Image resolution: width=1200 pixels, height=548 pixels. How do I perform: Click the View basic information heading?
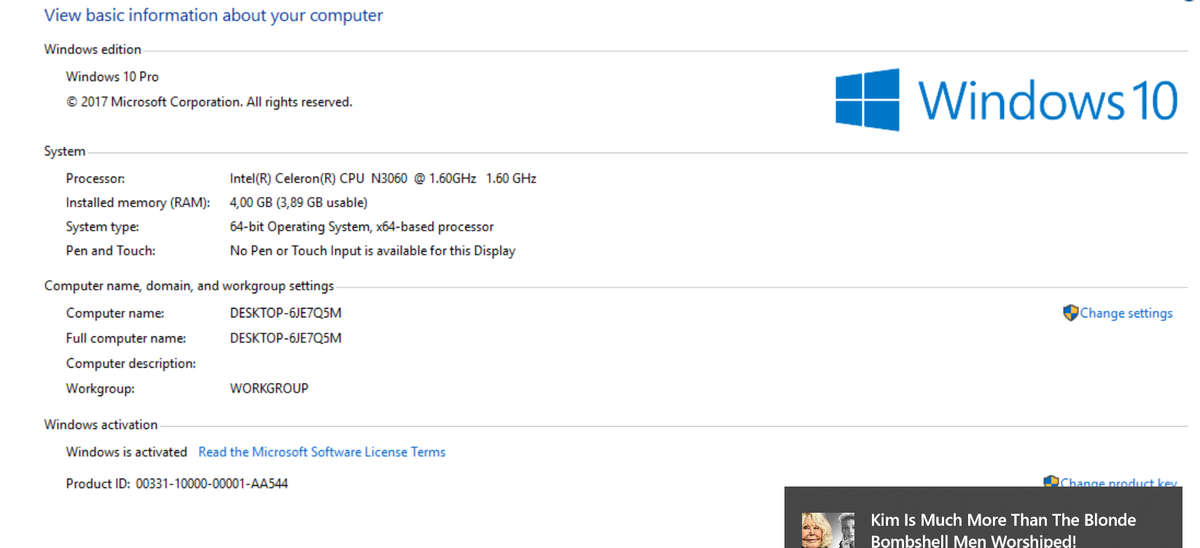(213, 15)
